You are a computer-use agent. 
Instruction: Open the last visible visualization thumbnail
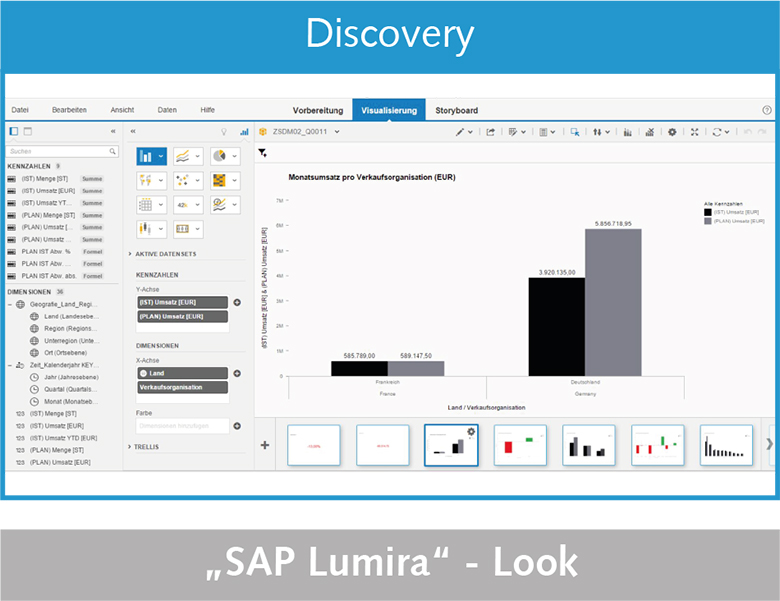[x=726, y=445]
